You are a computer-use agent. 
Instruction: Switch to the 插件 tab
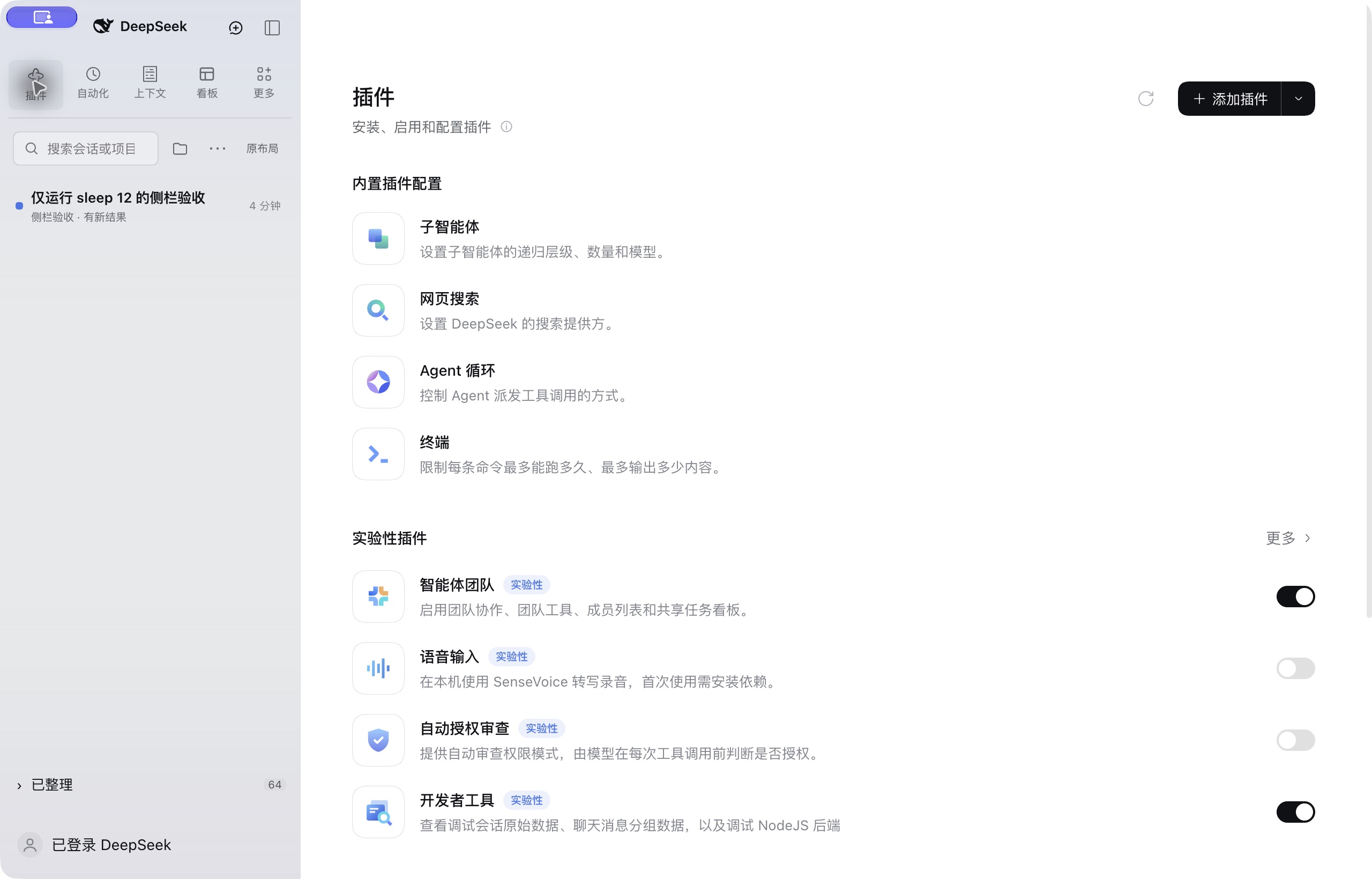point(36,85)
